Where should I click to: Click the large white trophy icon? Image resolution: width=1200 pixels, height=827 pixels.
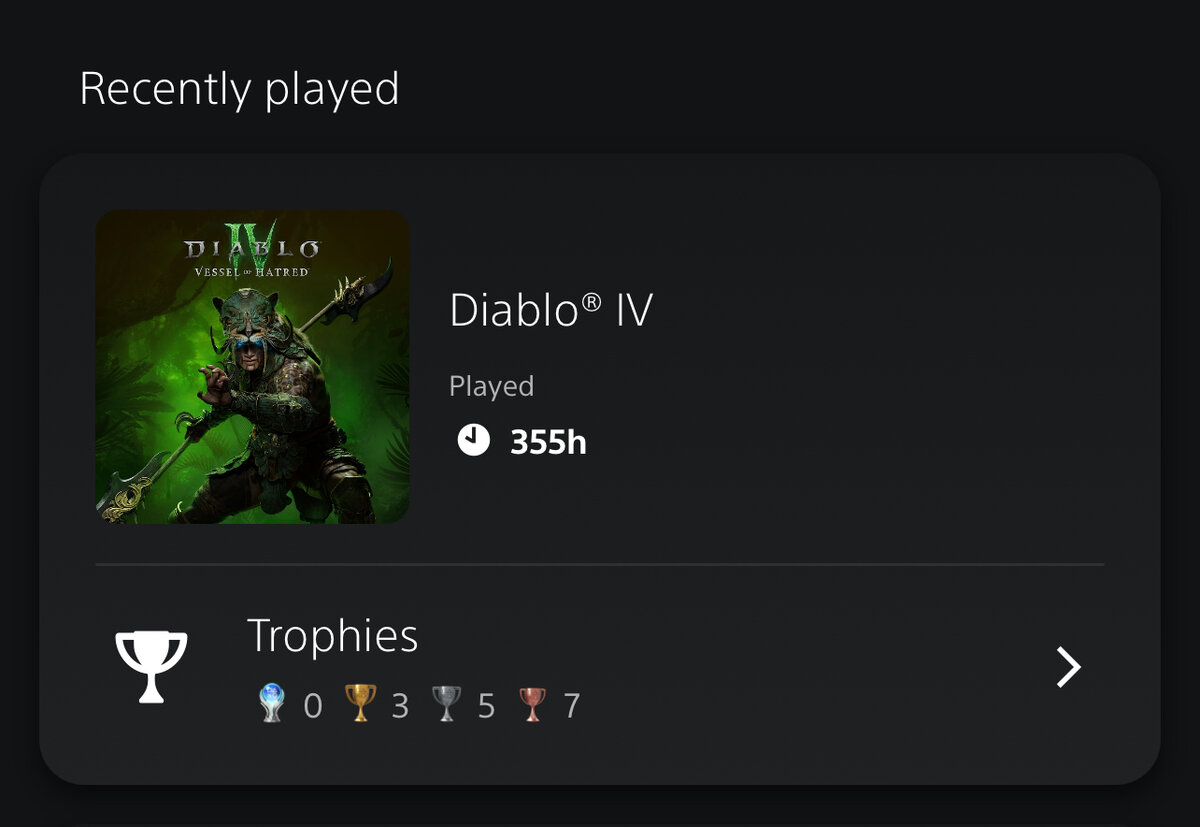click(x=151, y=667)
